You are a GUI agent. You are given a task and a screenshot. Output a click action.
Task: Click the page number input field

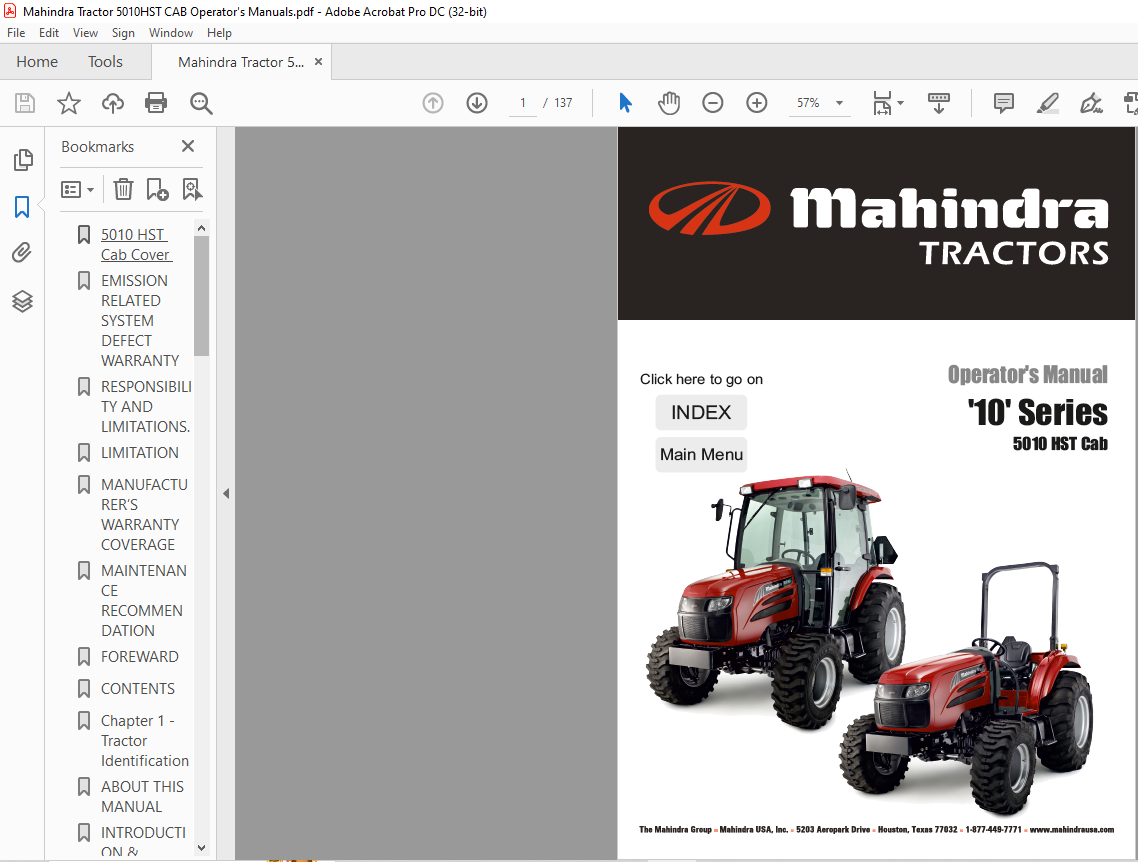(523, 103)
